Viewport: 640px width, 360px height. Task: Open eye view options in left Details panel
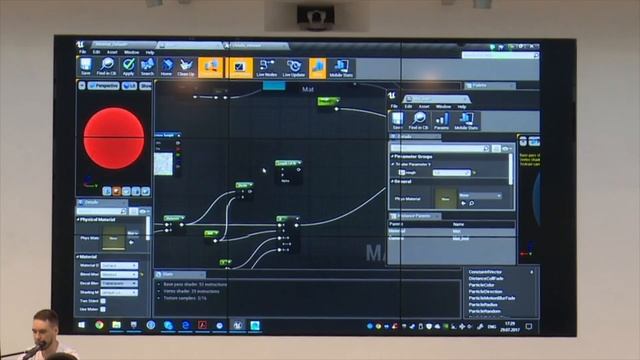(144, 211)
